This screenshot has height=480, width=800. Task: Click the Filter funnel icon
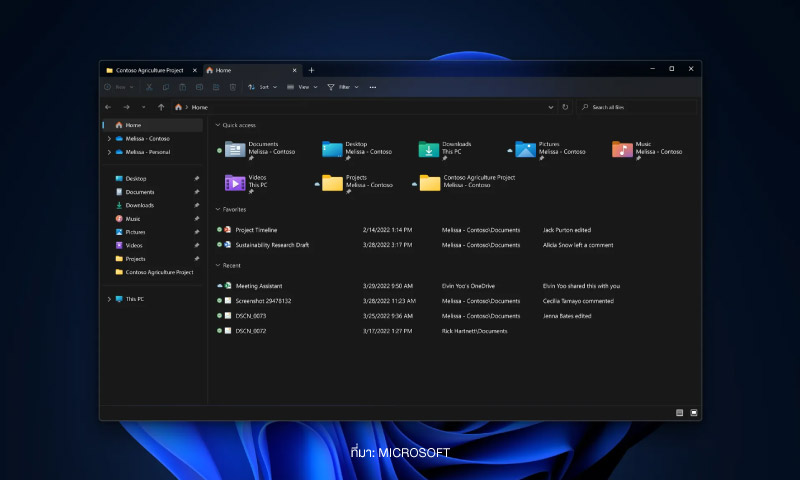tap(331, 87)
